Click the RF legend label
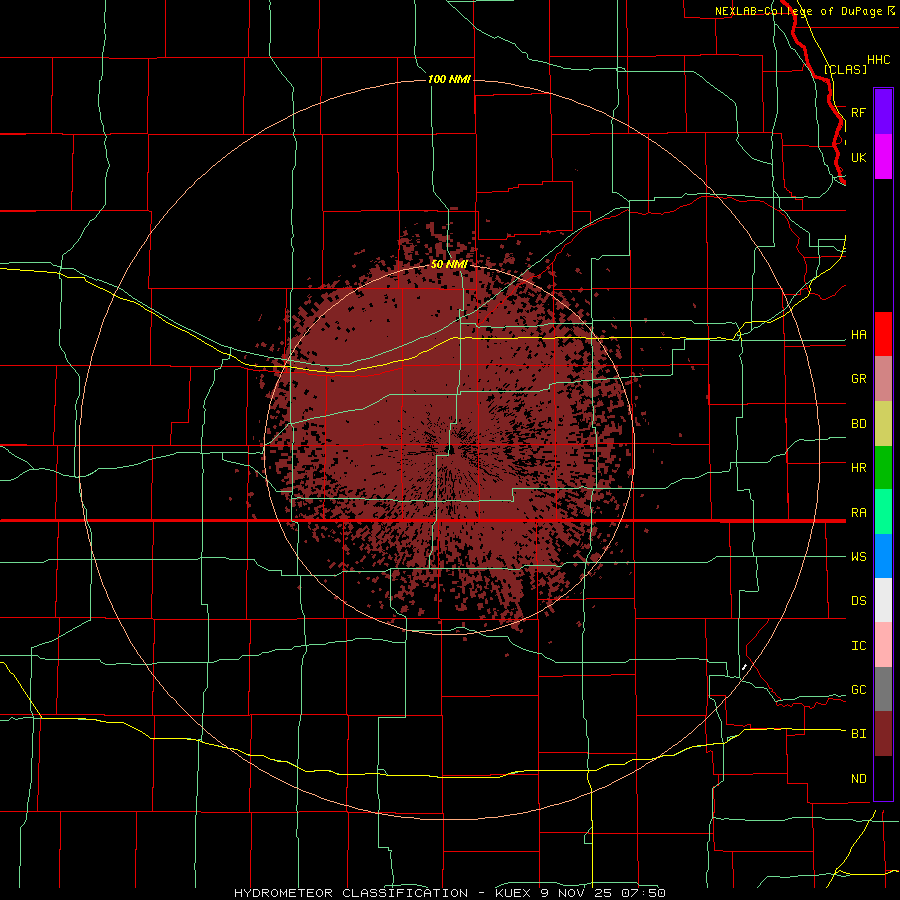The width and height of the screenshot is (900, 900). pos(858,112)
